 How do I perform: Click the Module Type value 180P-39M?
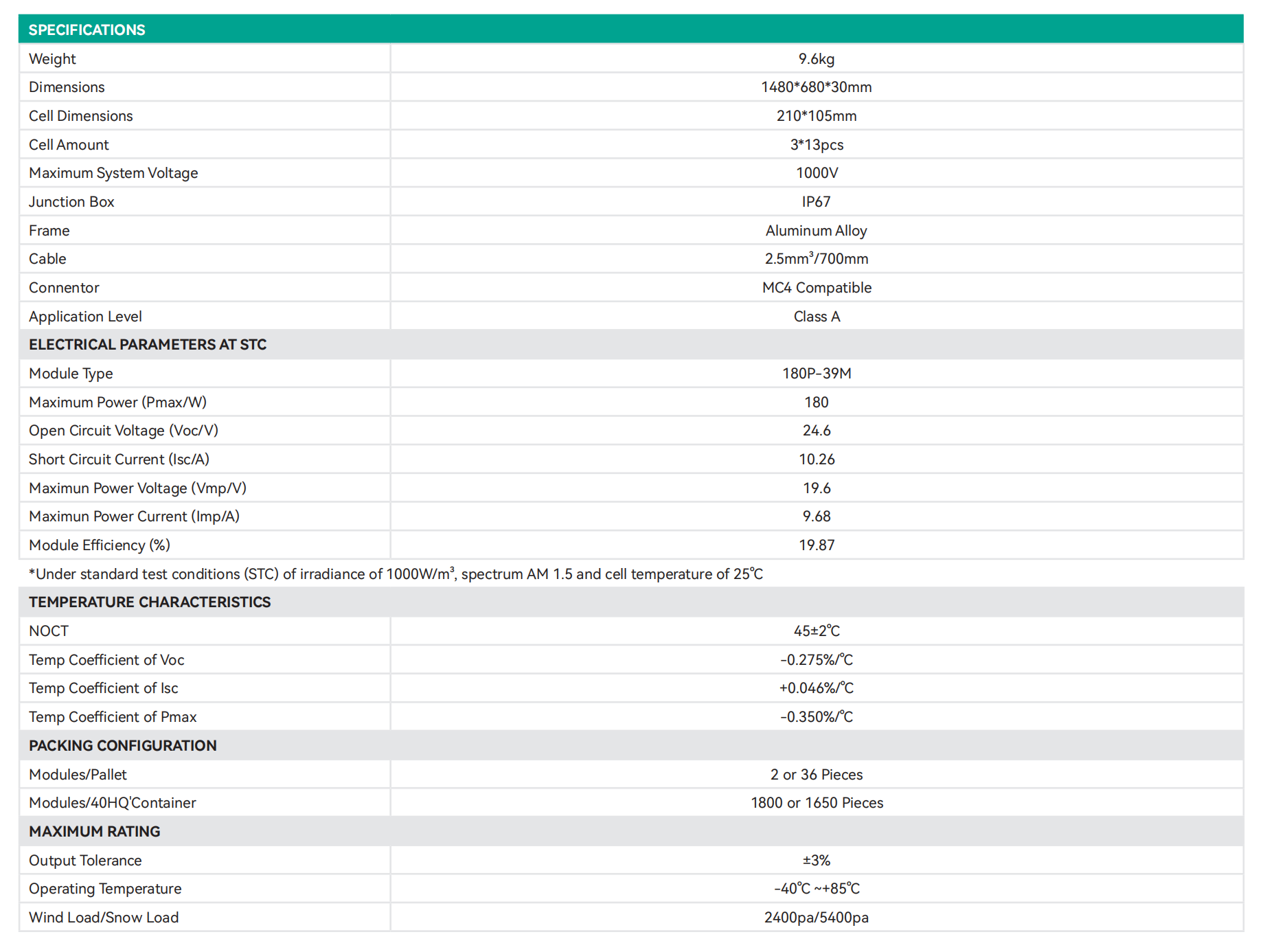tap(816, 374)
